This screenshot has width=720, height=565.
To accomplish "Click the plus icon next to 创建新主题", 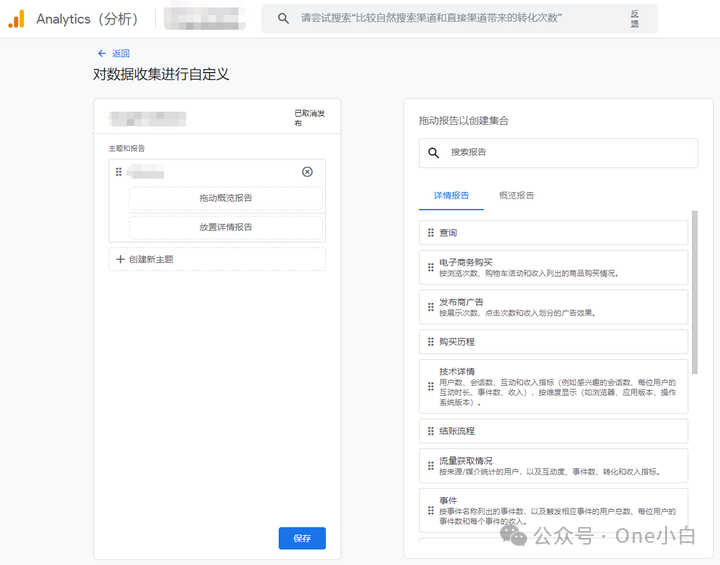I will 120,259.
